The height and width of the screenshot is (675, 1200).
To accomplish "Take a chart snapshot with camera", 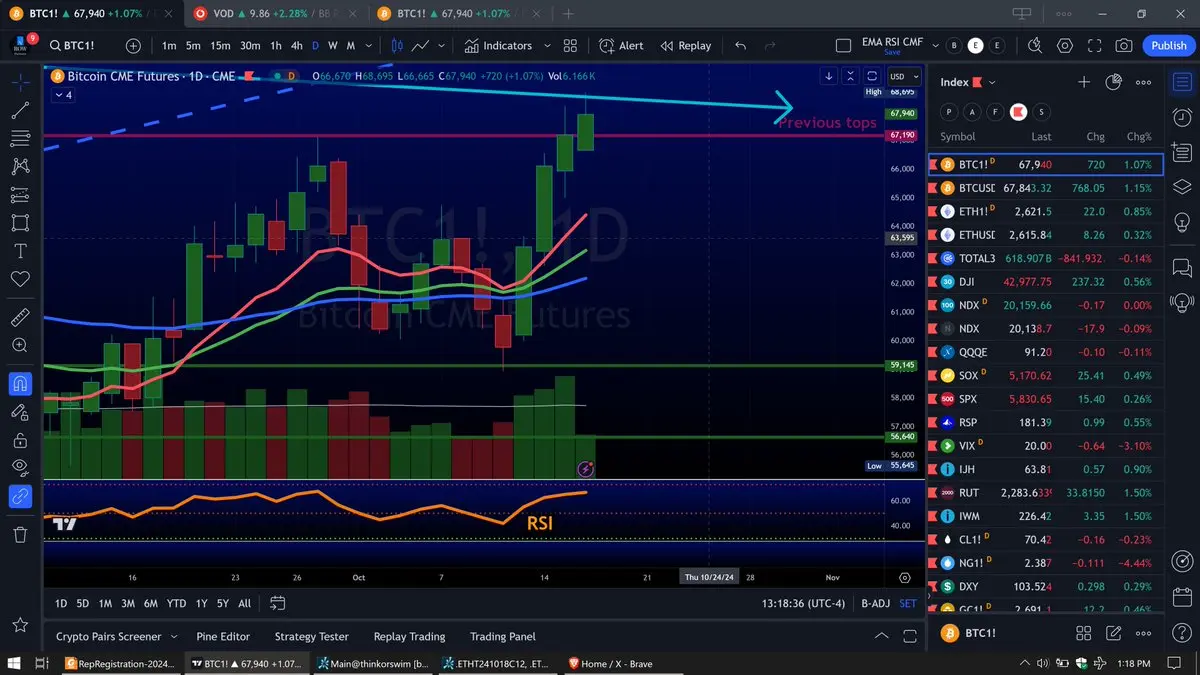I will pyautogui.click(x=1124, y=45).
